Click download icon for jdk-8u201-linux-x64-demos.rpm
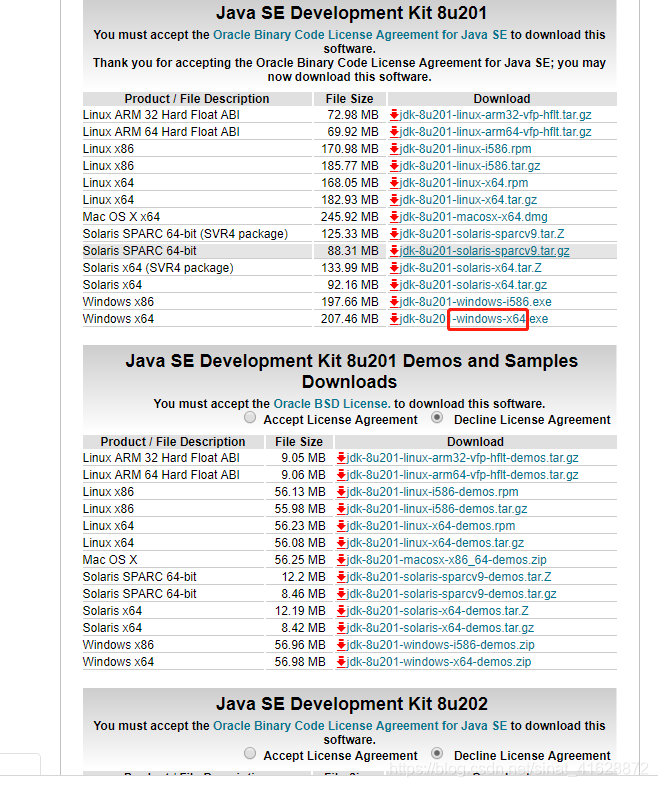 [341, 526]
